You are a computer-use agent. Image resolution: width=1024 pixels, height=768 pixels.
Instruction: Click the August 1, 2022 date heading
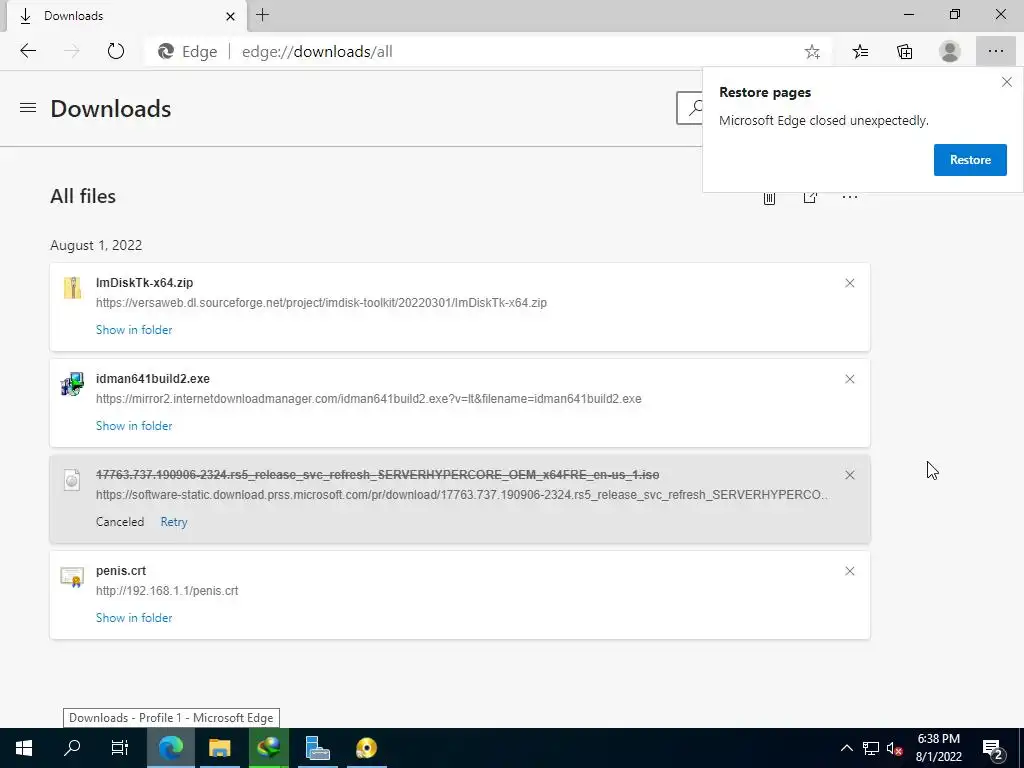tap(96, 245)
